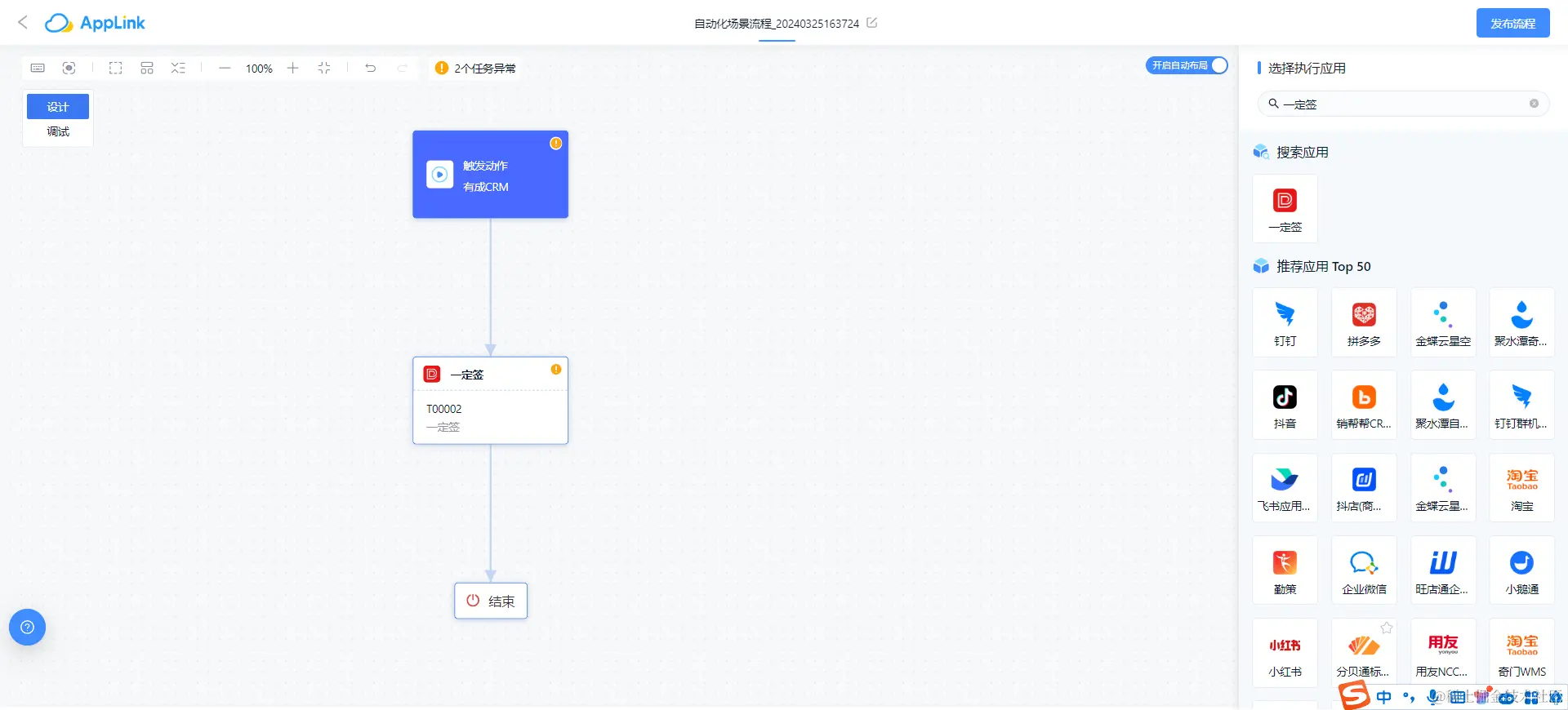The width and height of the screenshot is (1568, 710).
Task: Select the 结束 end node
Action: click(491, 601)
